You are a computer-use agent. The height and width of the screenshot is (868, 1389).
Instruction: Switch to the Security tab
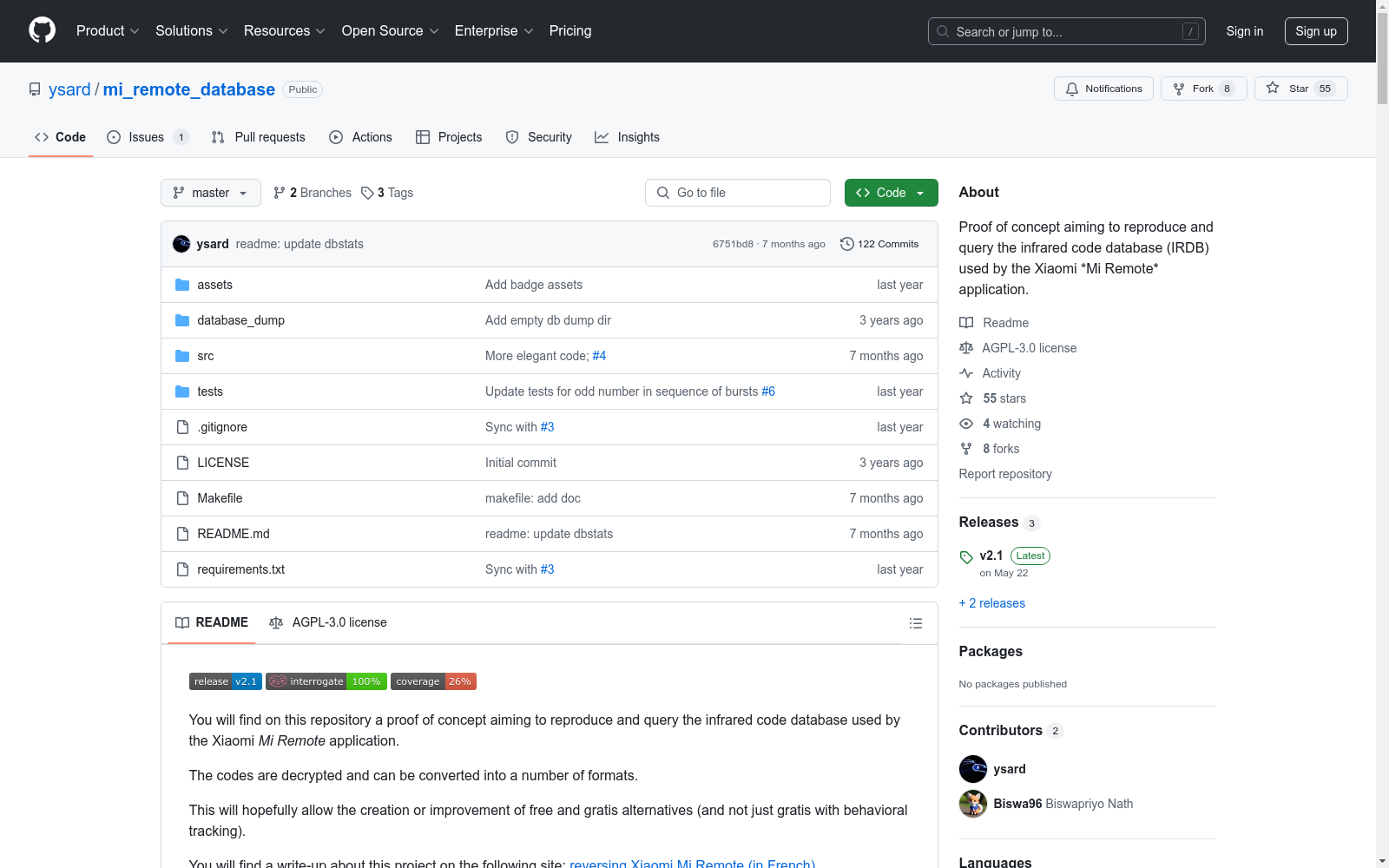point(538,137)
